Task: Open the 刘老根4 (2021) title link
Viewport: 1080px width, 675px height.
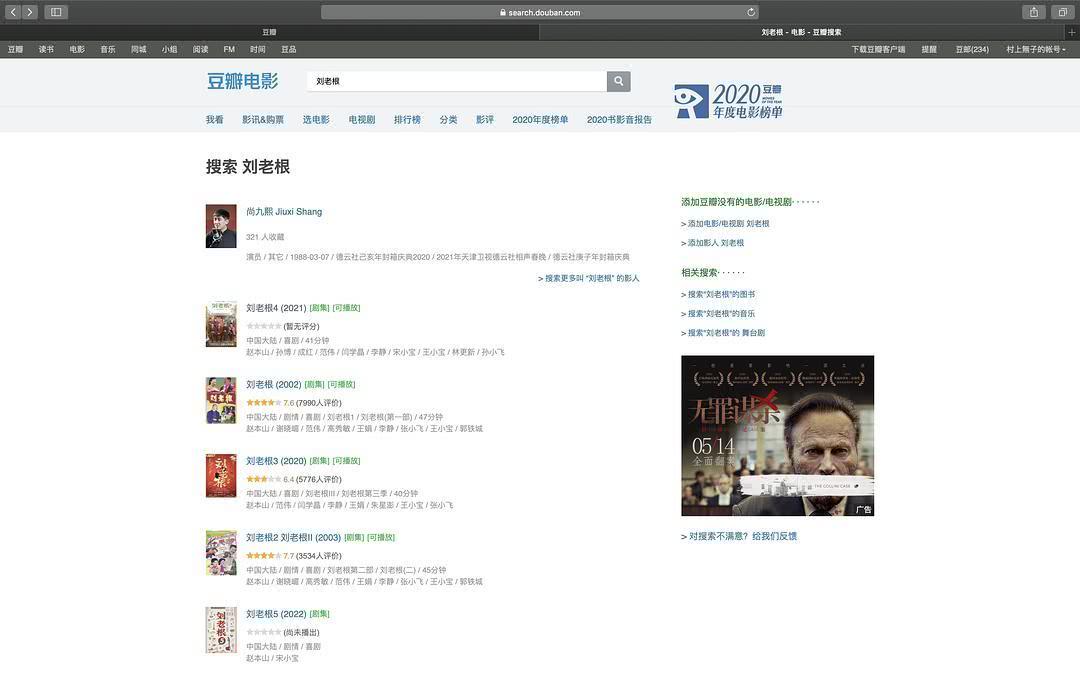Action: 276,308
